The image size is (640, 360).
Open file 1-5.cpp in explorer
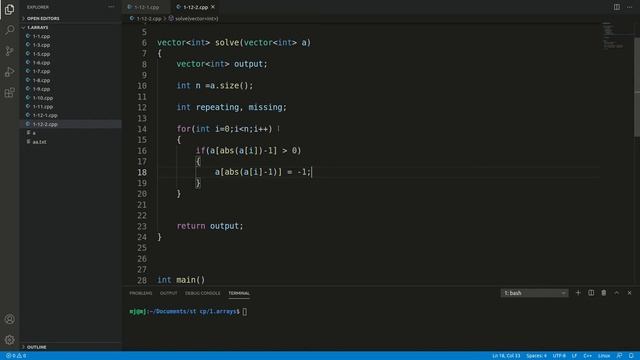click(41, 54)
